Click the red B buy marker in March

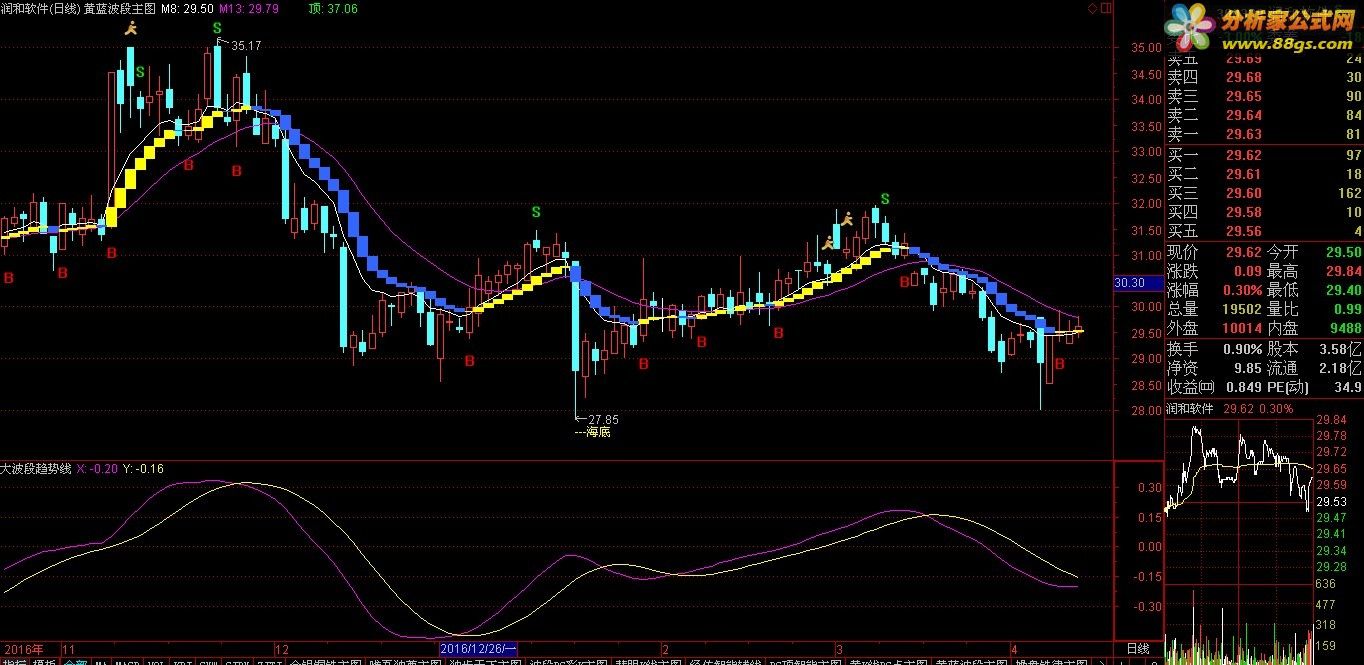point(904,282)
